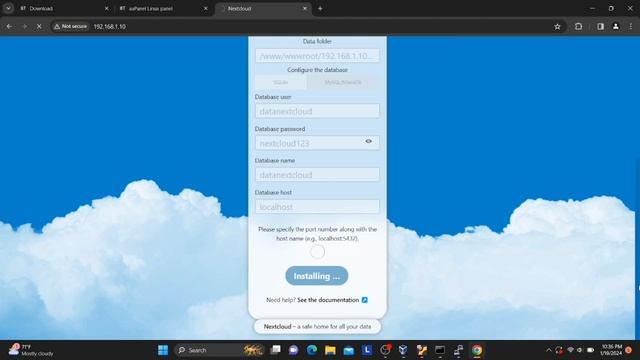The width and height of the screenshot is (640, 360).
Task: Open the clock and date panel
Action: pos(611,350)
